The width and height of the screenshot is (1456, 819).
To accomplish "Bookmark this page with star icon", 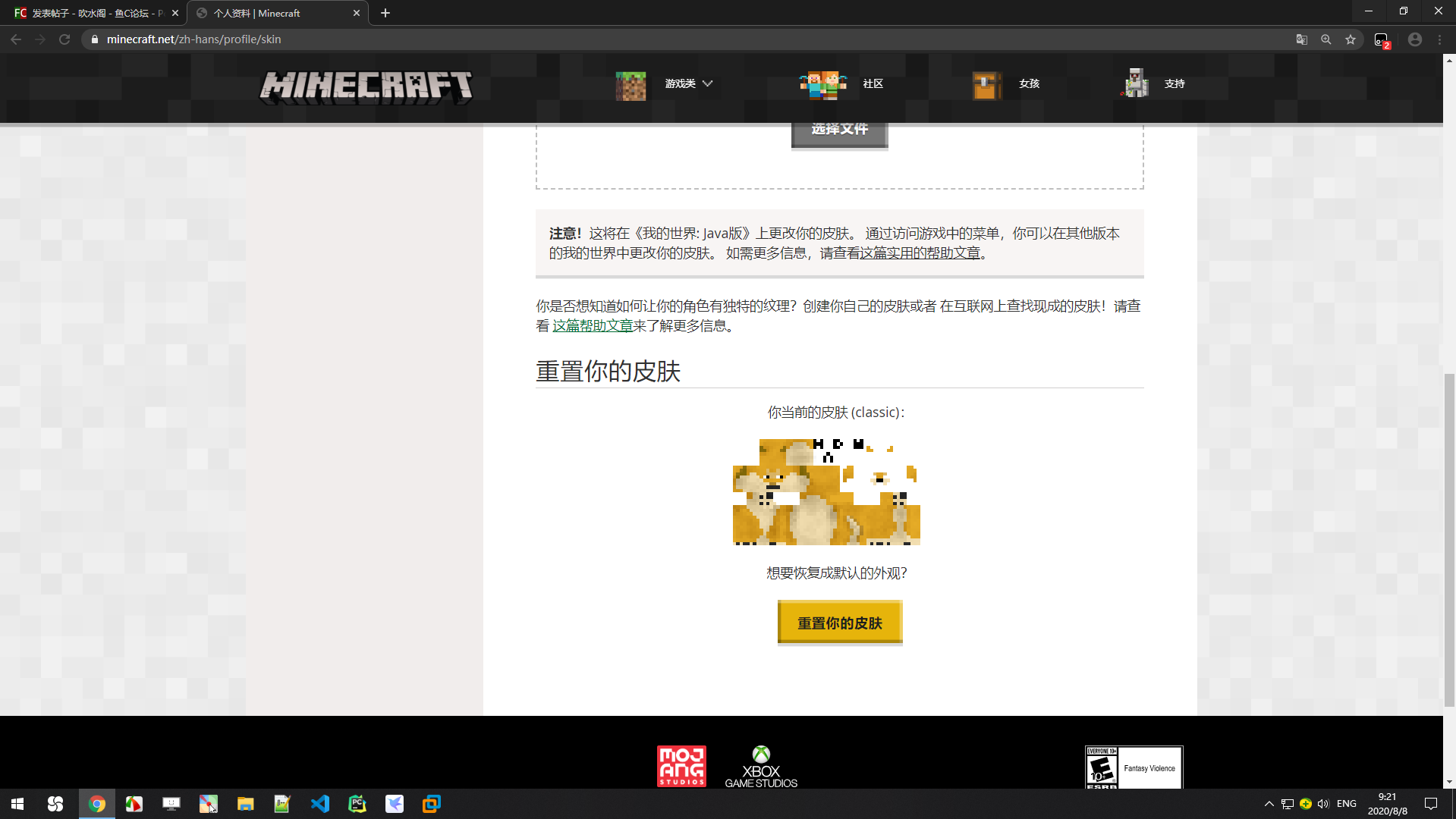I will [x=1351, y=39].
